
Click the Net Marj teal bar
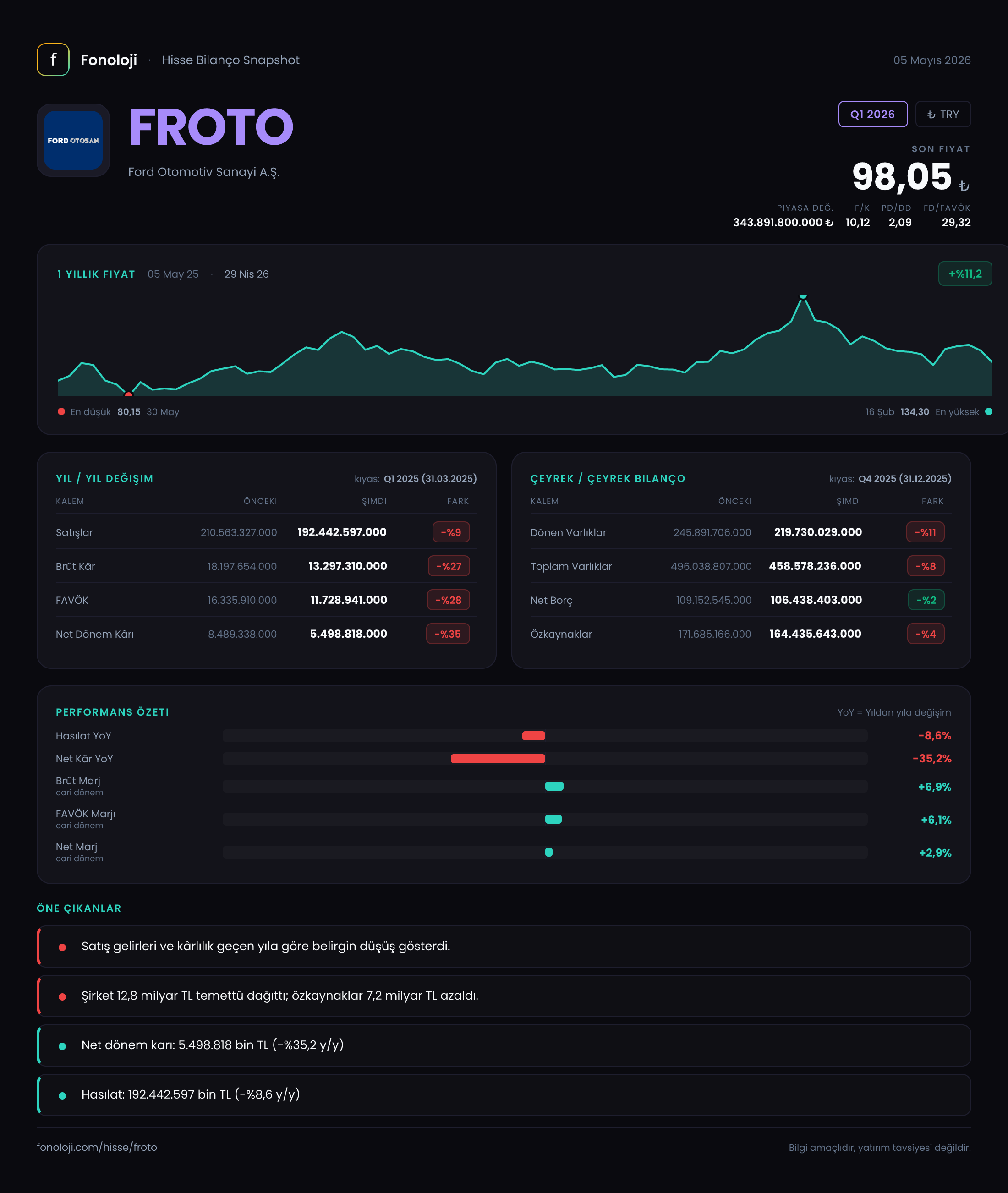(x=548, y=852)
